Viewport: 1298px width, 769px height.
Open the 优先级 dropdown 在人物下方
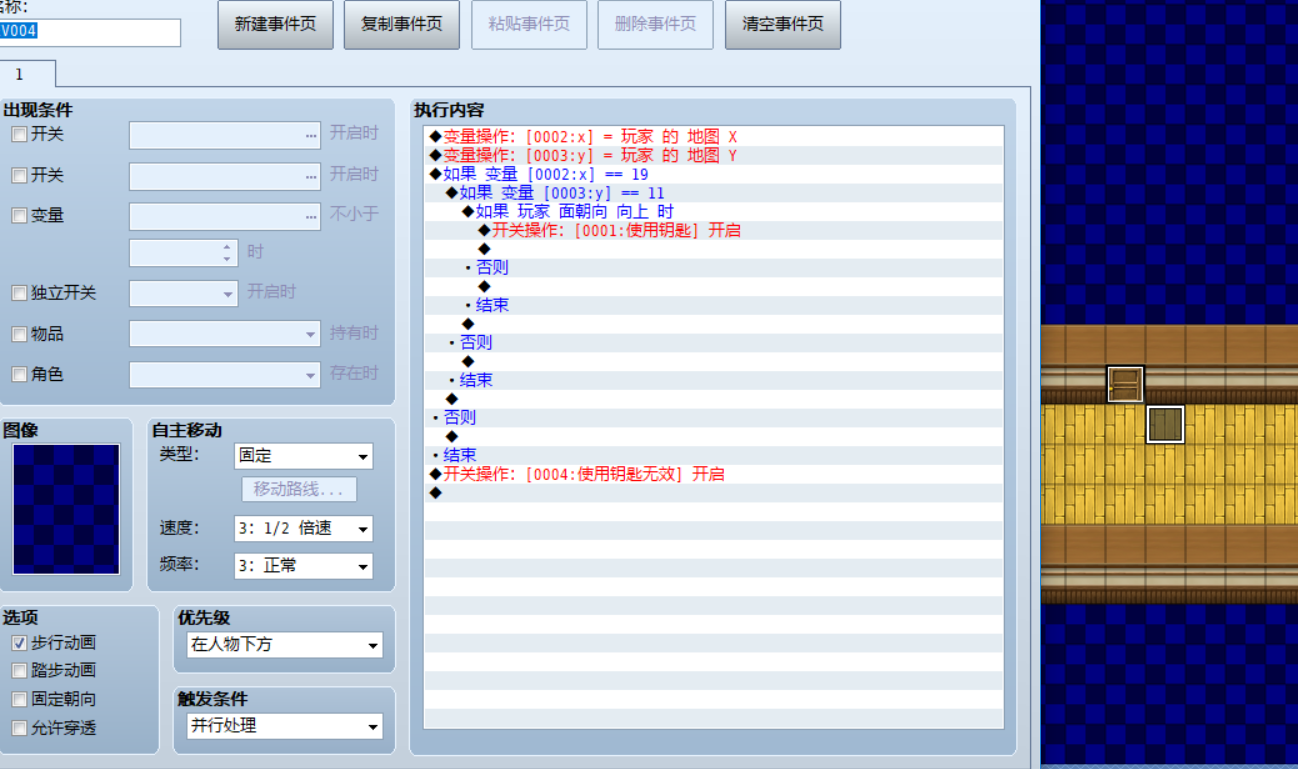285,645
